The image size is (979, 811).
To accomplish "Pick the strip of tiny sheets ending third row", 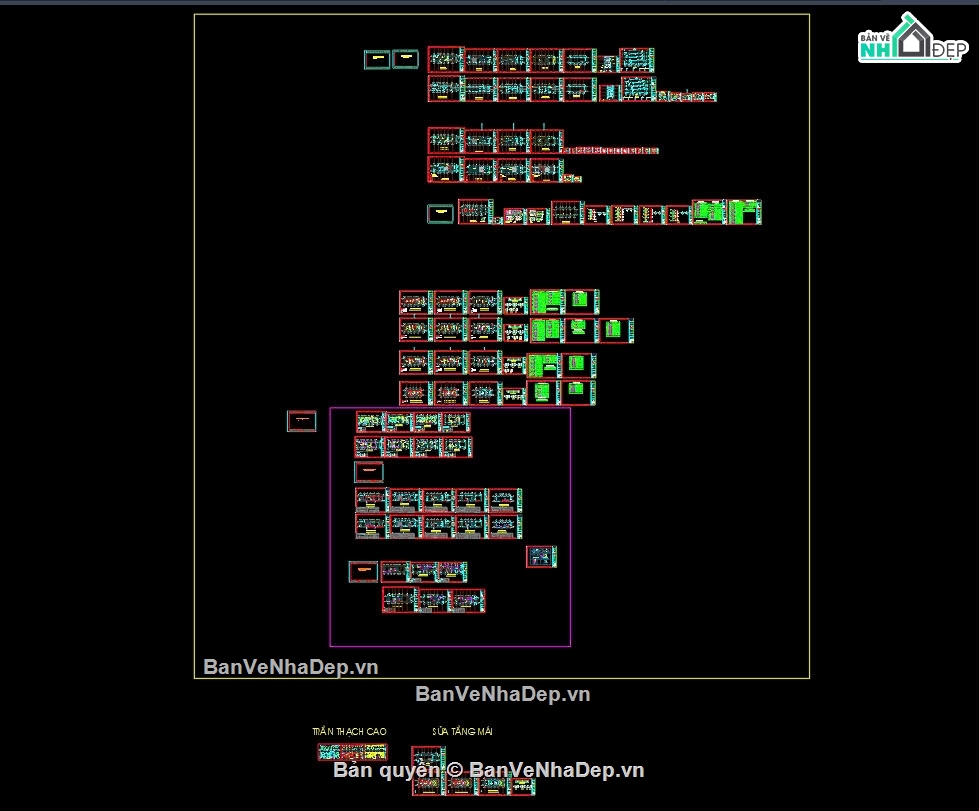I will (611, 150).
